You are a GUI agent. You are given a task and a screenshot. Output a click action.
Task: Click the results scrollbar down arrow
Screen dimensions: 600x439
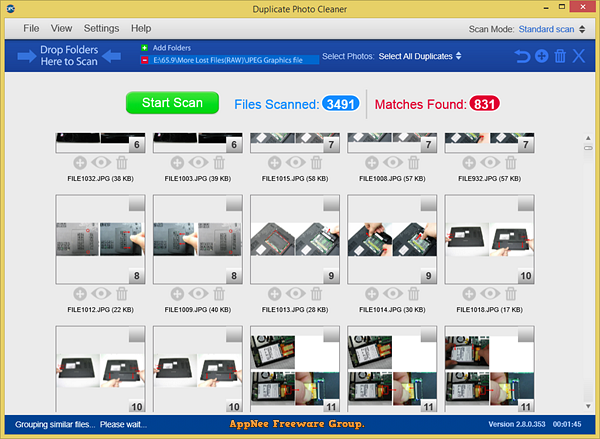click(588, 406)
